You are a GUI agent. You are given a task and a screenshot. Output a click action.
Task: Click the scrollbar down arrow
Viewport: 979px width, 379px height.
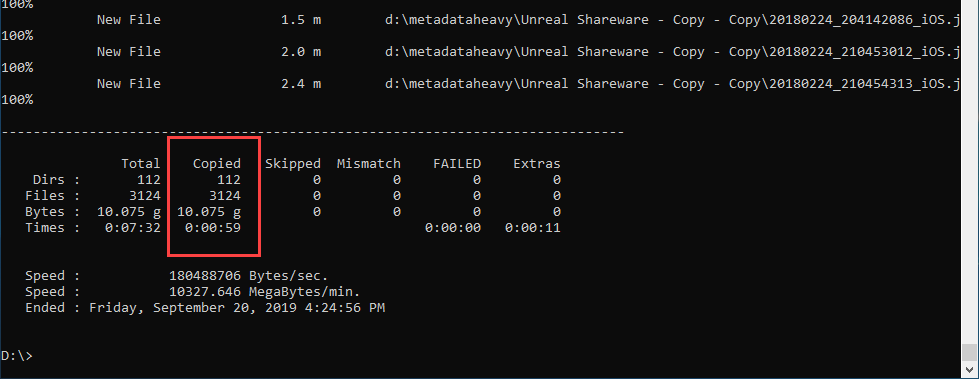pyautogui.click(x=969, y=367)
